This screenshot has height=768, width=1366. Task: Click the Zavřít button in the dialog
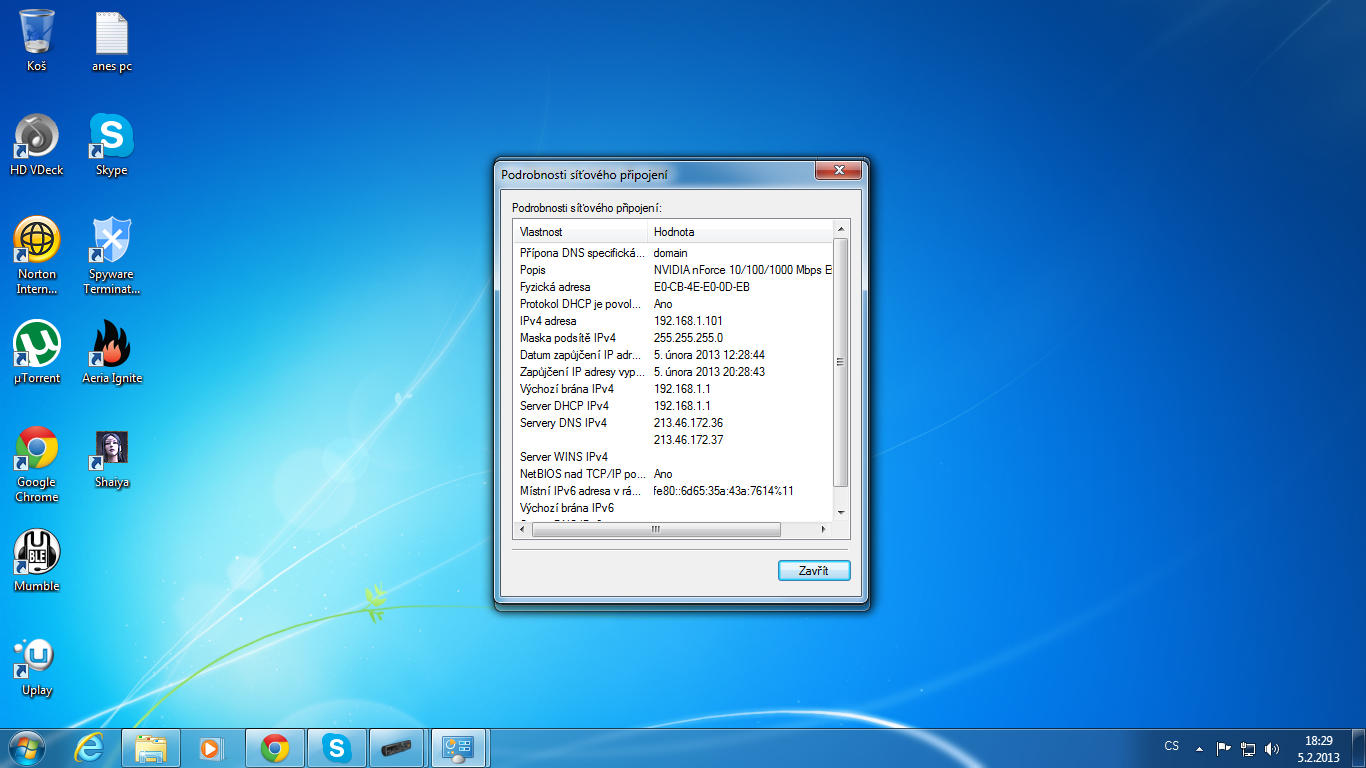point(814,570)
